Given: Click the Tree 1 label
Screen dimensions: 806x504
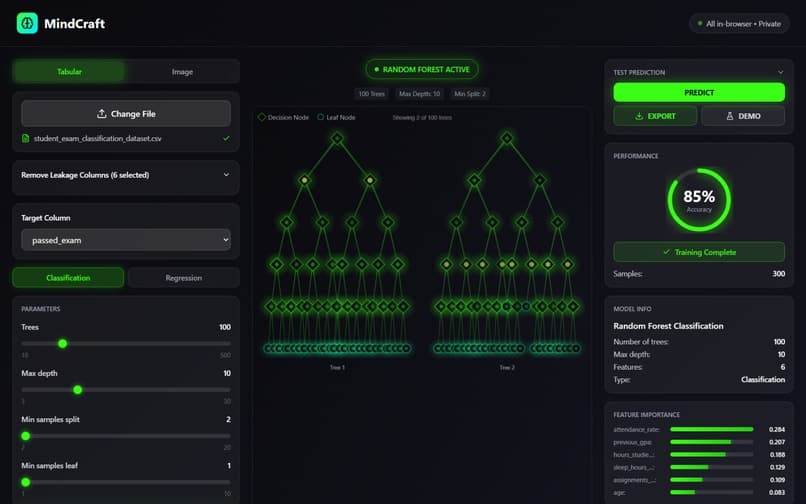Looking at the screenshot, I should [x=337, y=367].
